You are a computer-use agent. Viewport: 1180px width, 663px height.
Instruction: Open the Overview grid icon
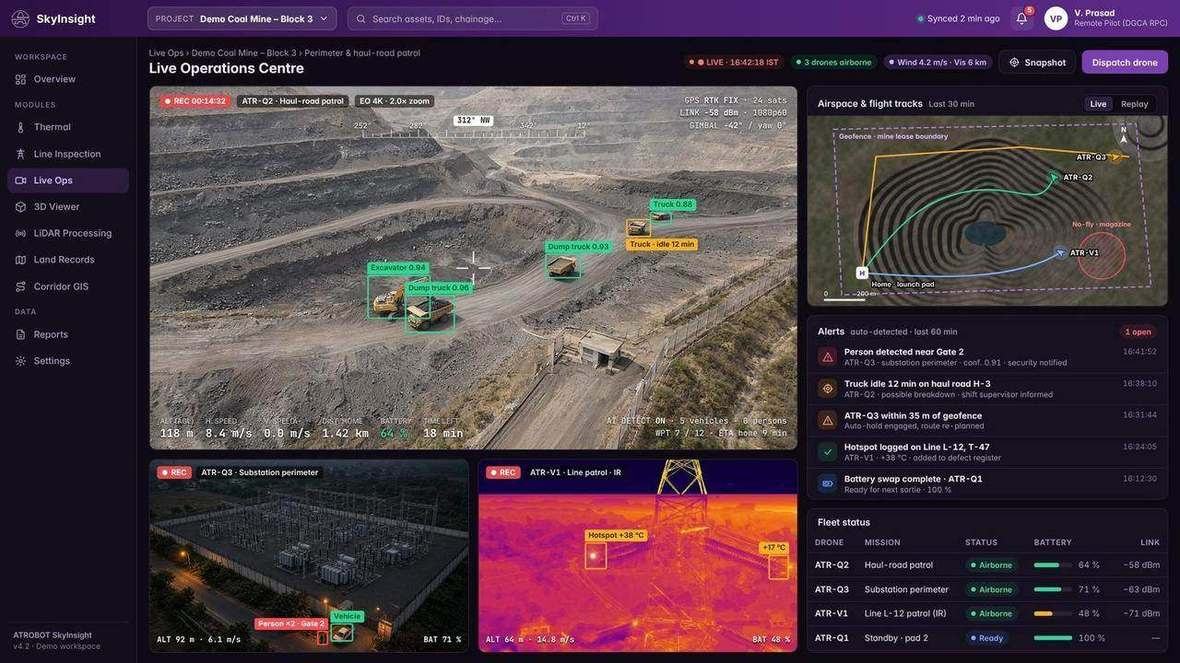(x=21, y=79)
